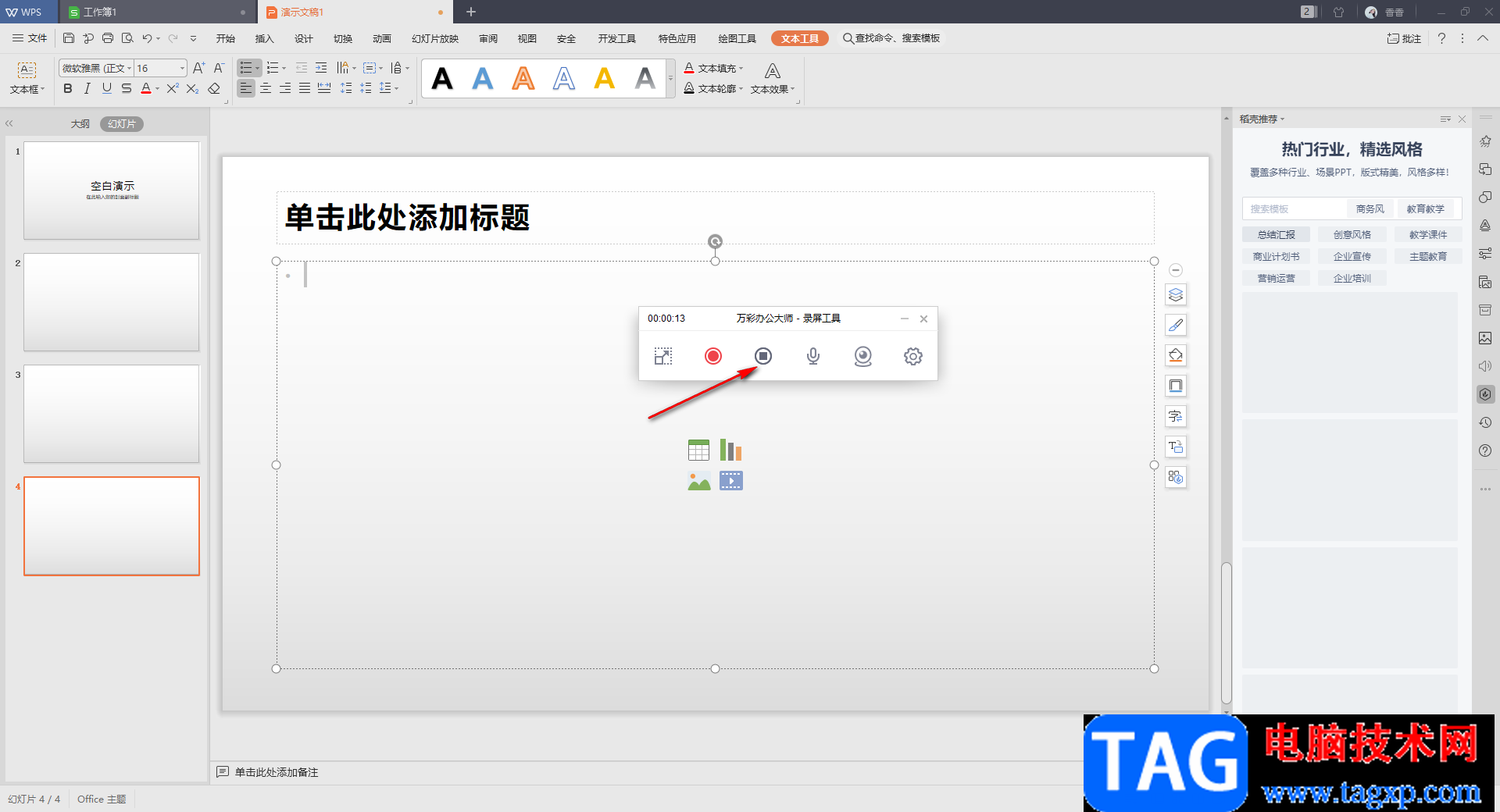The image size is (1500, 812).
Task: Open font size dropdown
Action: pyautogui.click(x=182, y=69)
